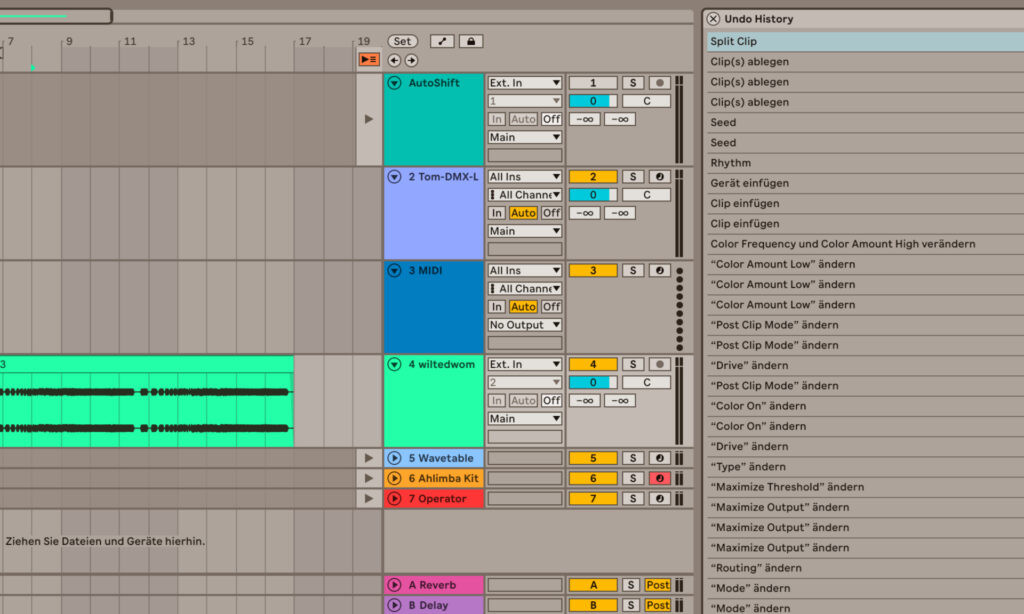
Task: Unfold the 7 Operator track
Action: (x=394, y=499)
